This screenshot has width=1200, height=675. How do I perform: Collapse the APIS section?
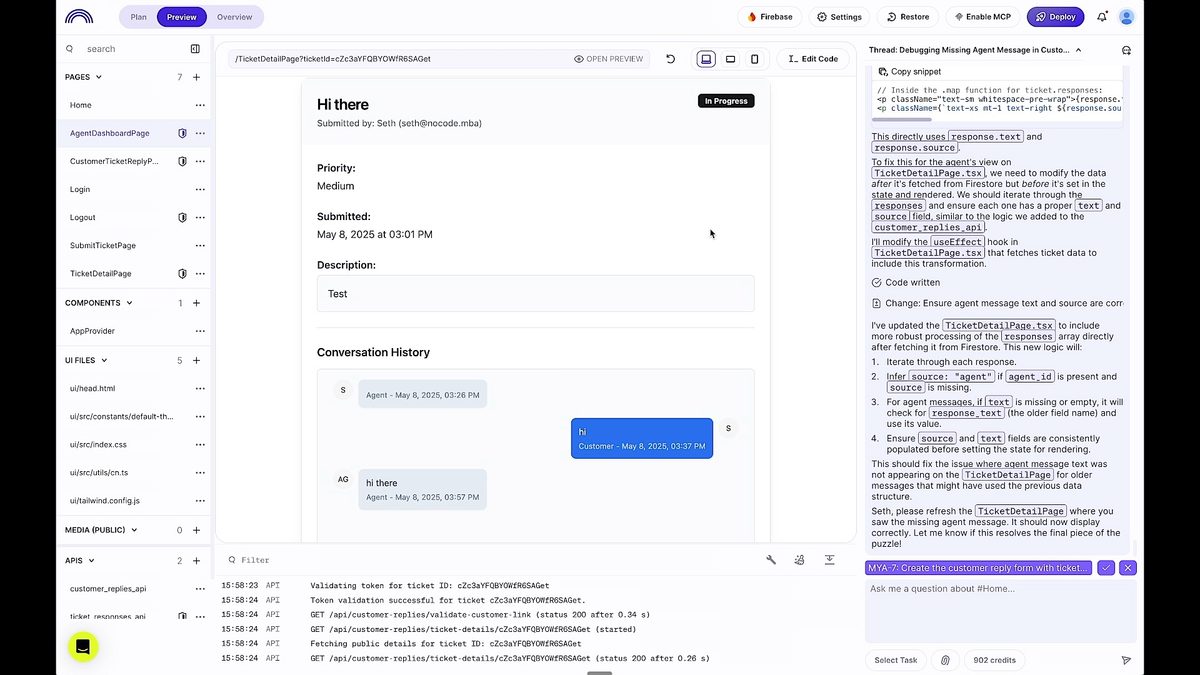point(91,561)
